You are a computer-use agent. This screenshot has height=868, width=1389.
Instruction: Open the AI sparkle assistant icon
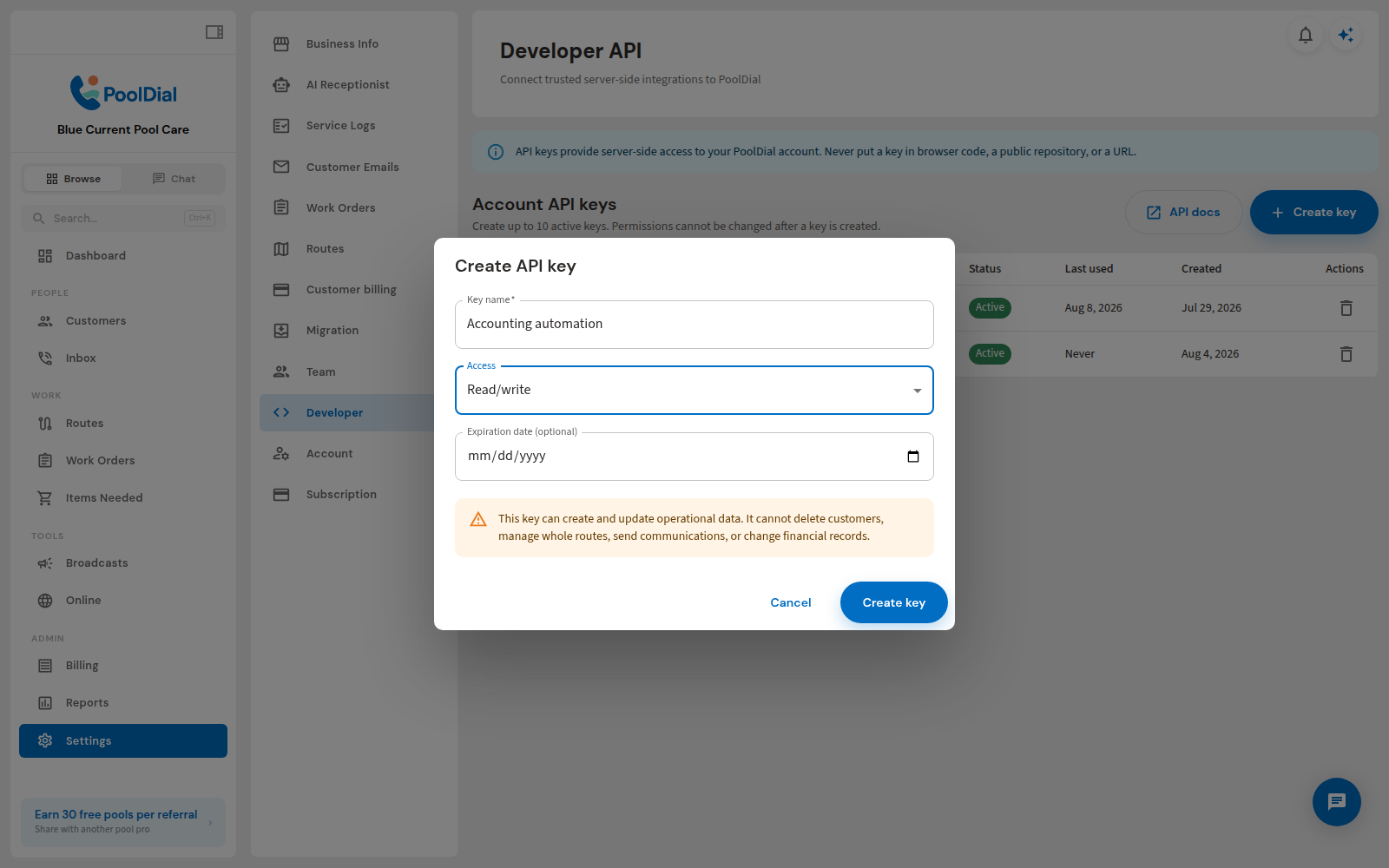1346,35
